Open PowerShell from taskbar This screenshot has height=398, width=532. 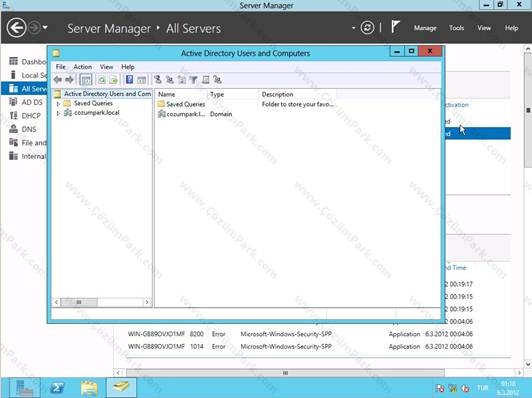58,388
